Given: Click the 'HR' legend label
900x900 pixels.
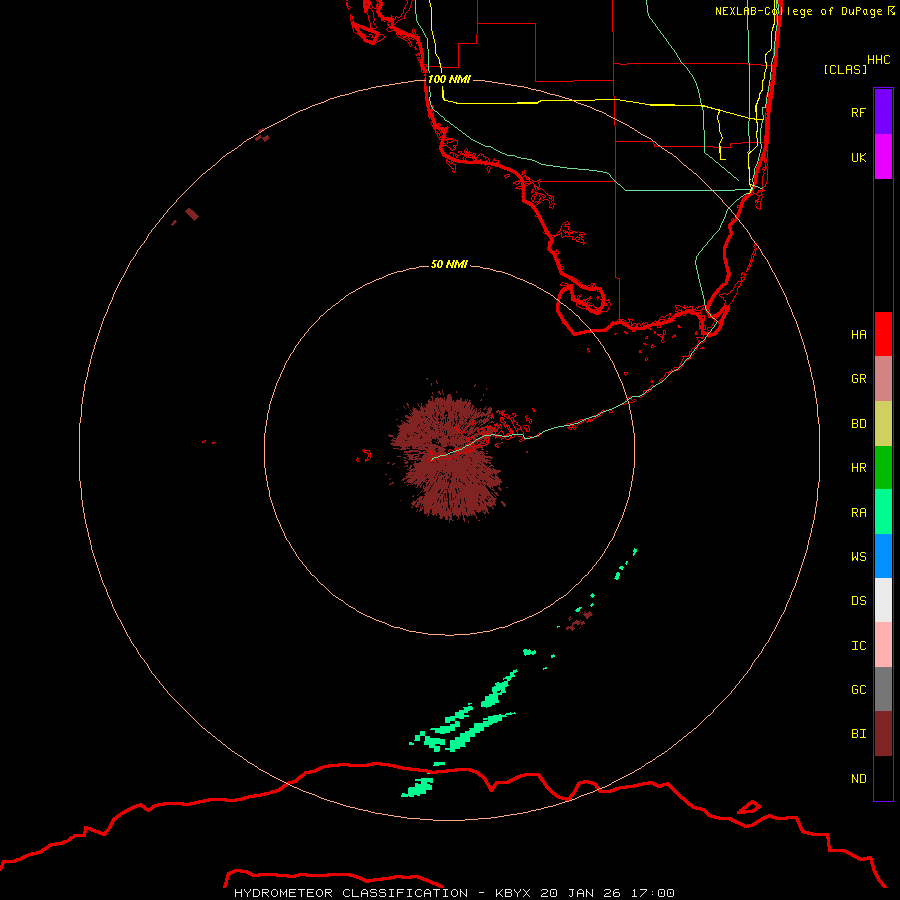Looking at the screenshot, I should coord(858,468).
